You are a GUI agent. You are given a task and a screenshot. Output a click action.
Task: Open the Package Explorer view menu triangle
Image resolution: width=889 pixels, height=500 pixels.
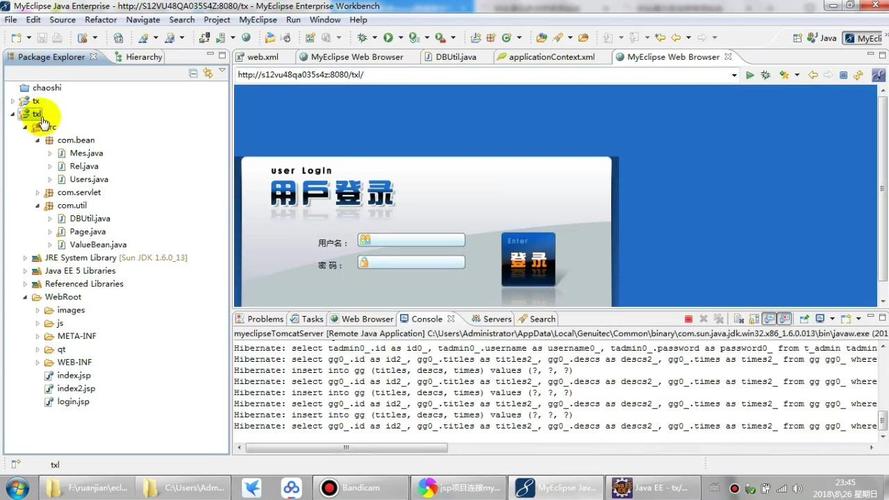(x=222, y=71)
